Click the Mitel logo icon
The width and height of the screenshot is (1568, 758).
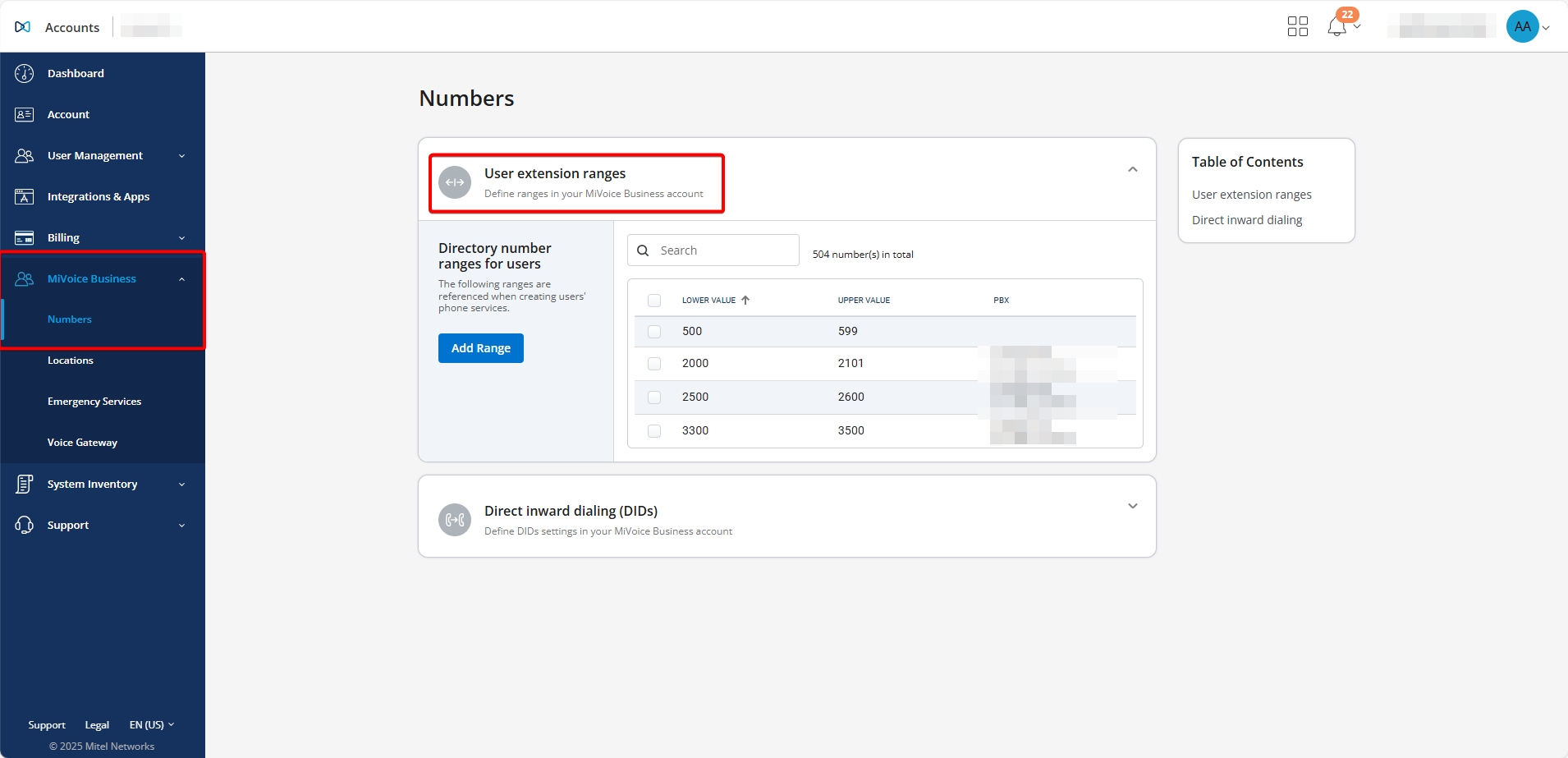(x=22, y=27)
